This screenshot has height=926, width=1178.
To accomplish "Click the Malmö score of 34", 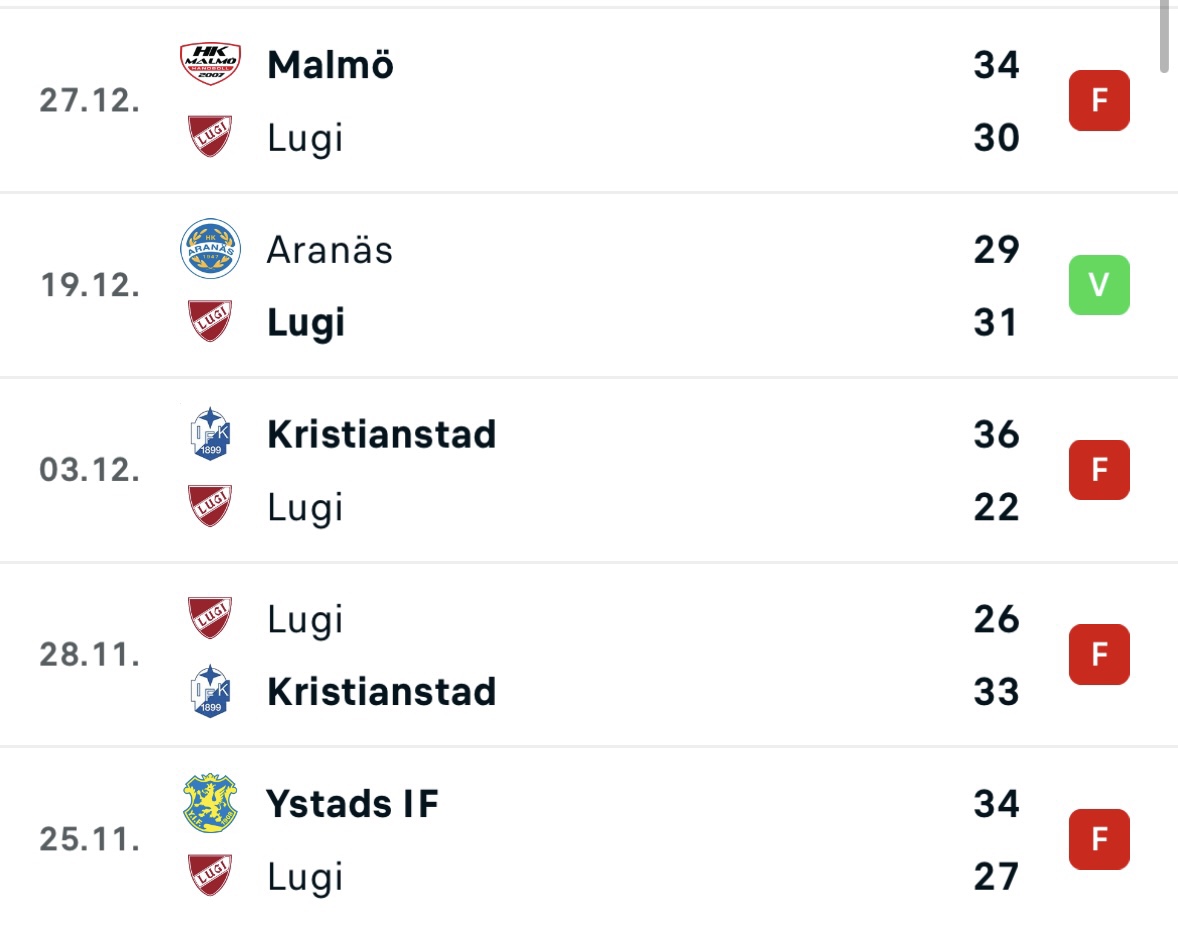I will 996,65.
